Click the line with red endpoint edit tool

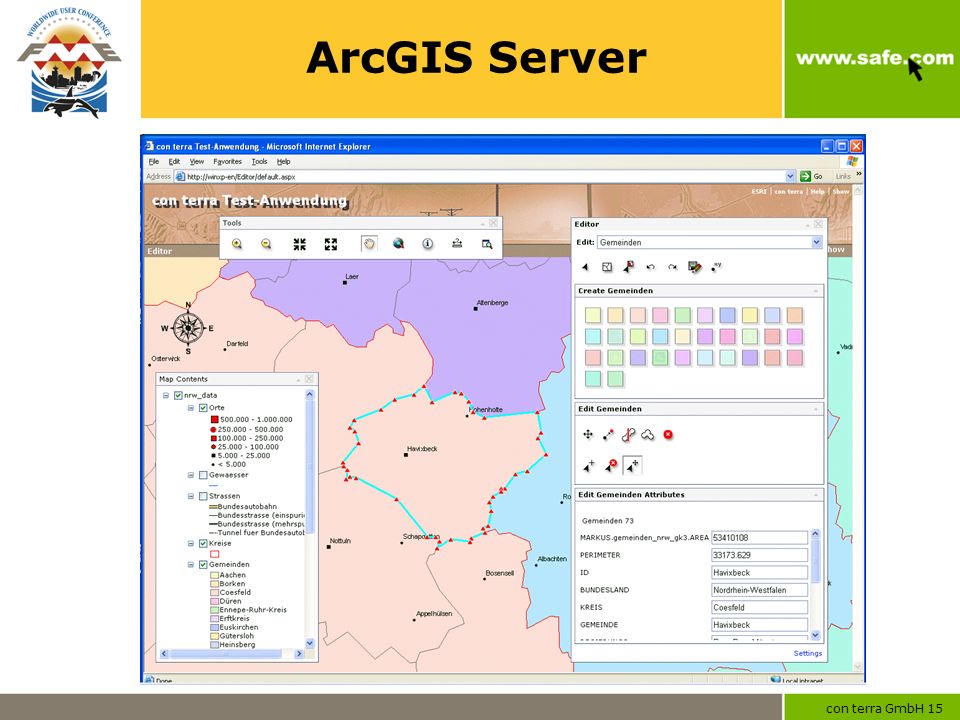click(x=608, y=435)
